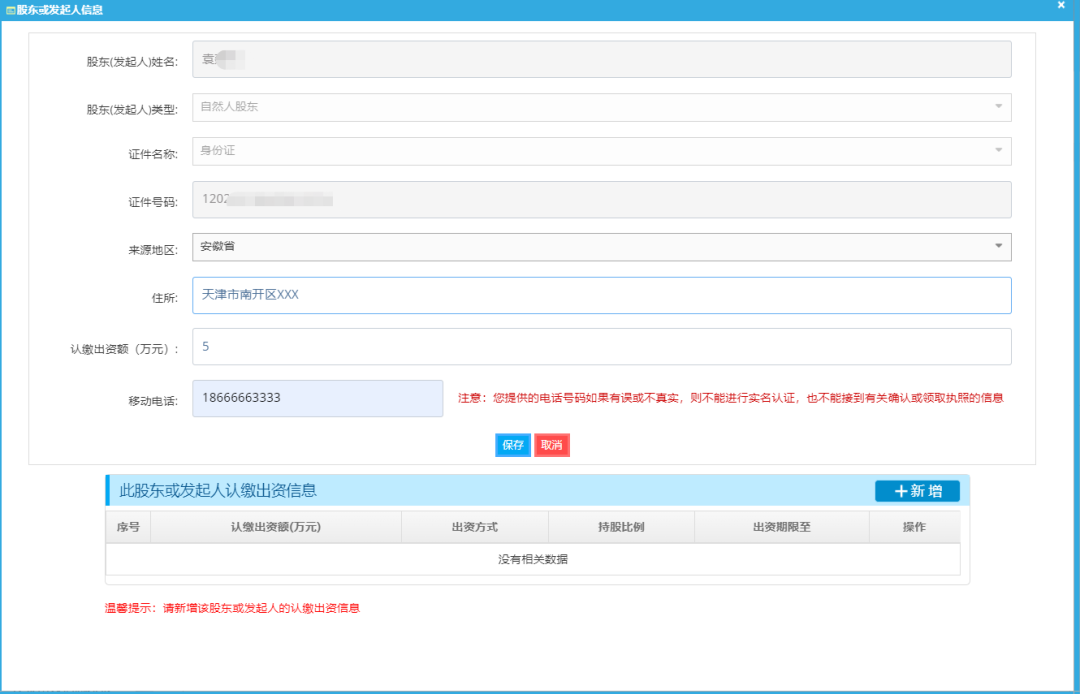This screenshot has height=694, width=1080.
Task: Click the 出资期限至 column header
Action: click(782, 527)
